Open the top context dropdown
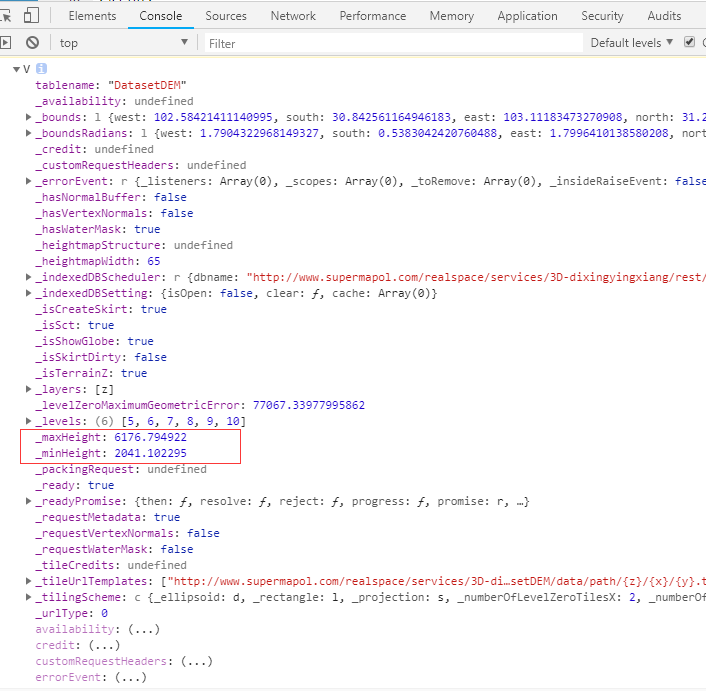Screen dimensions: 706x691 pos(124,43)
